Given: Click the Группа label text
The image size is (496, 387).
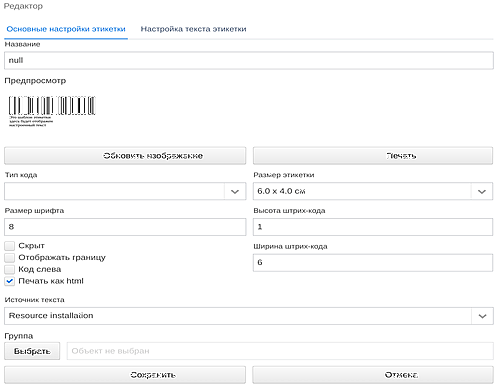Looking at the screenshot, I should click(19, 336).
